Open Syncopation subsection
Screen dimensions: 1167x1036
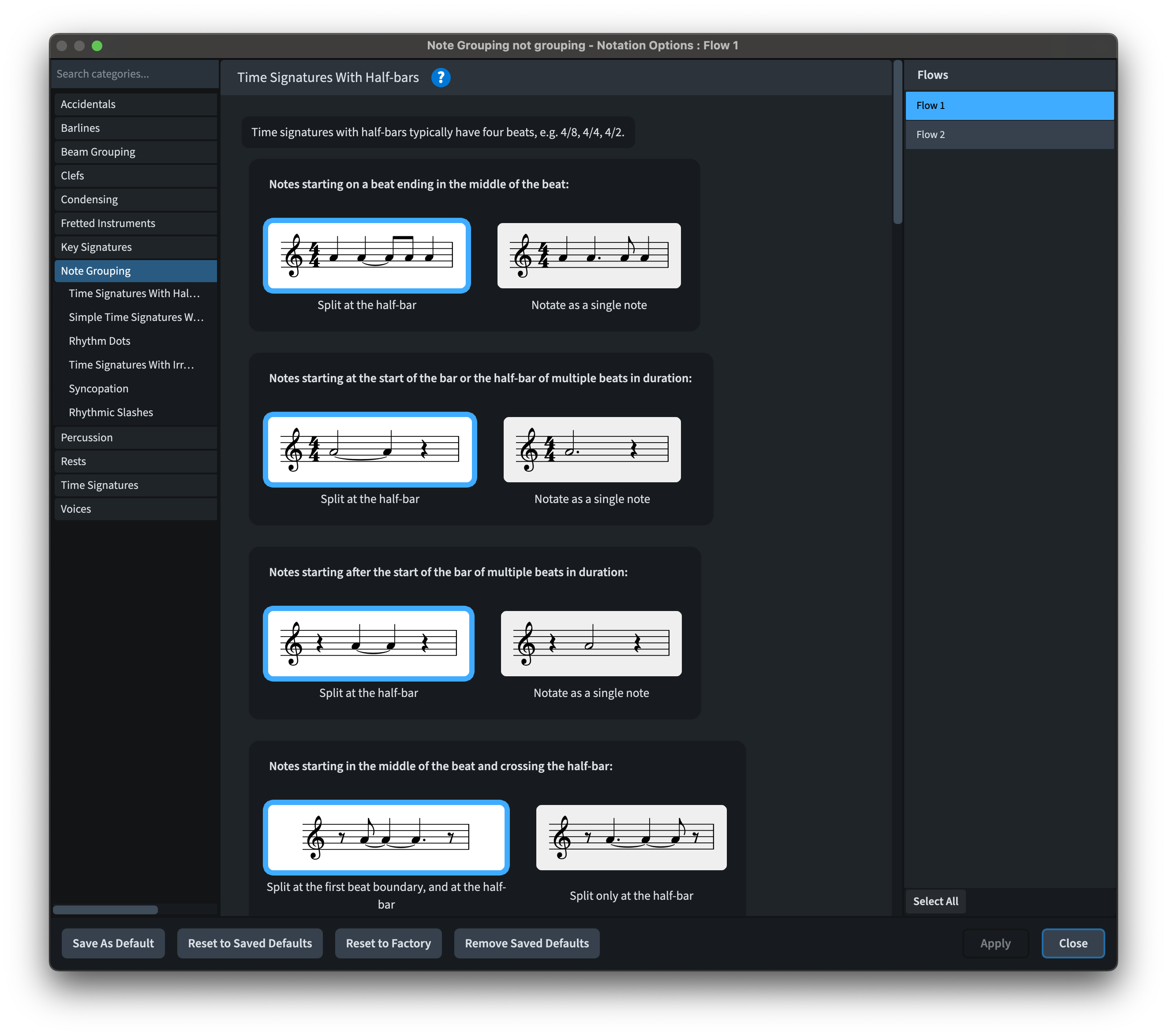(98, 389)
